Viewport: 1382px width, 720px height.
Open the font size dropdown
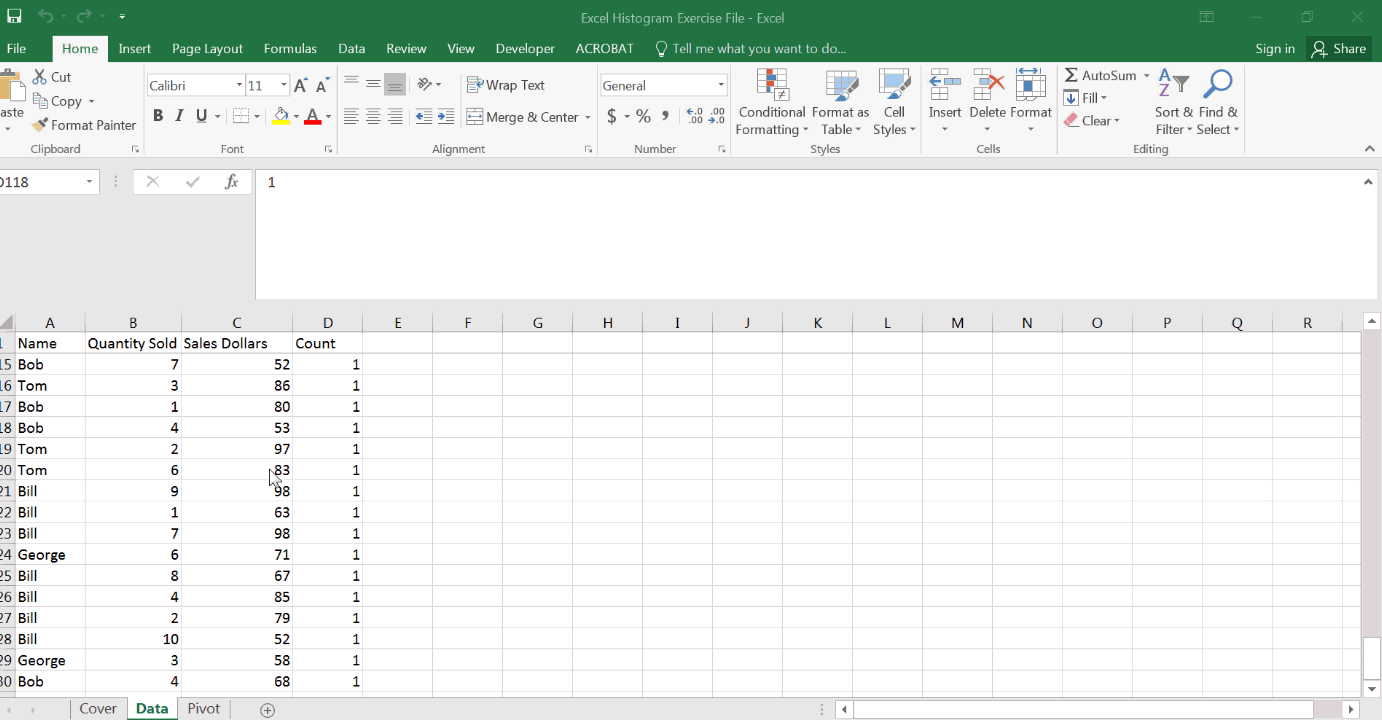coord(284,86)
